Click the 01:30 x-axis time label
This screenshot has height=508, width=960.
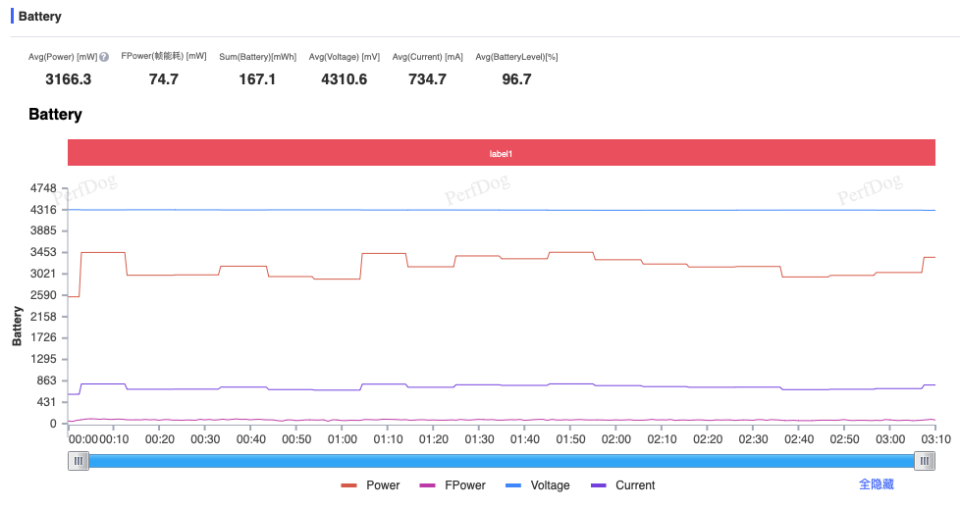coord(479,439)
